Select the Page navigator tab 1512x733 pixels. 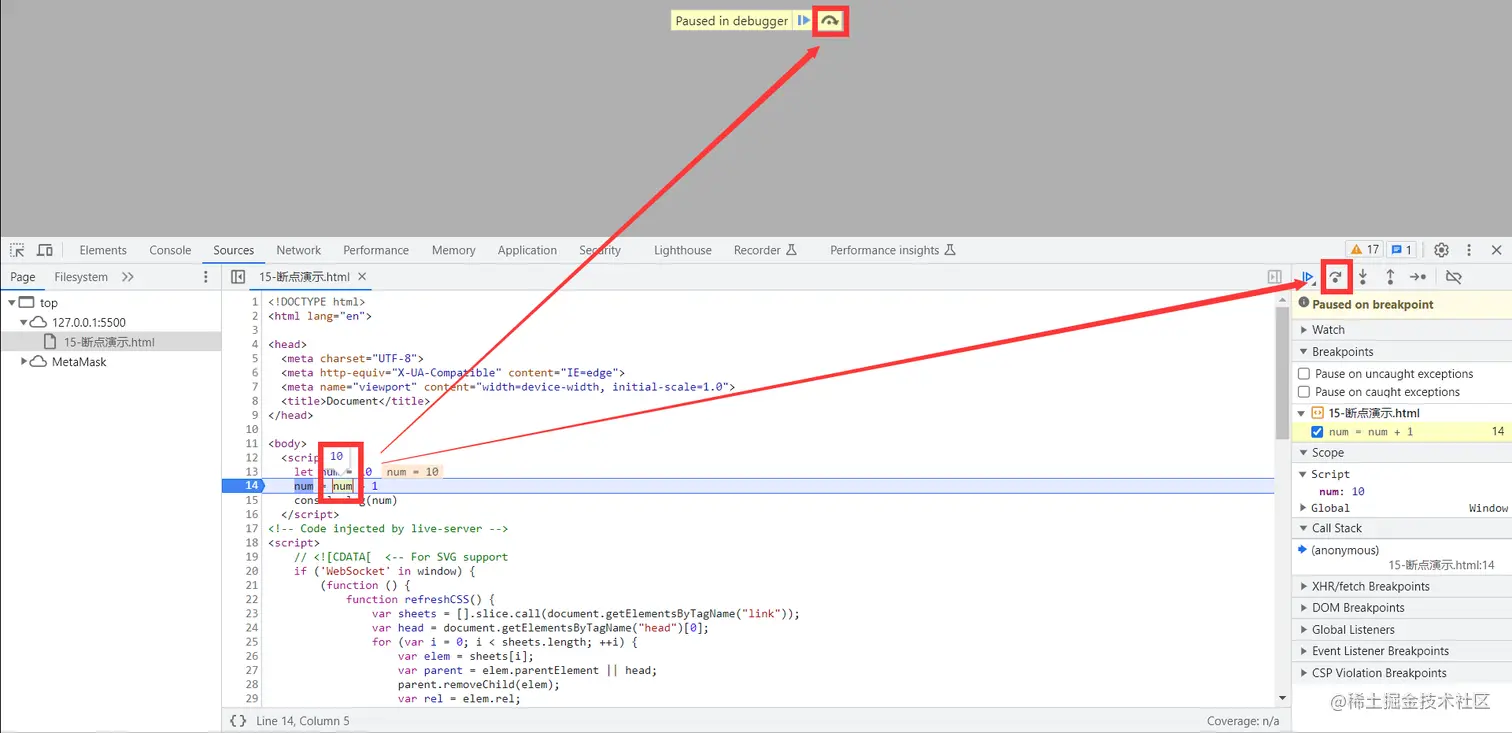(x=23, y=277)
